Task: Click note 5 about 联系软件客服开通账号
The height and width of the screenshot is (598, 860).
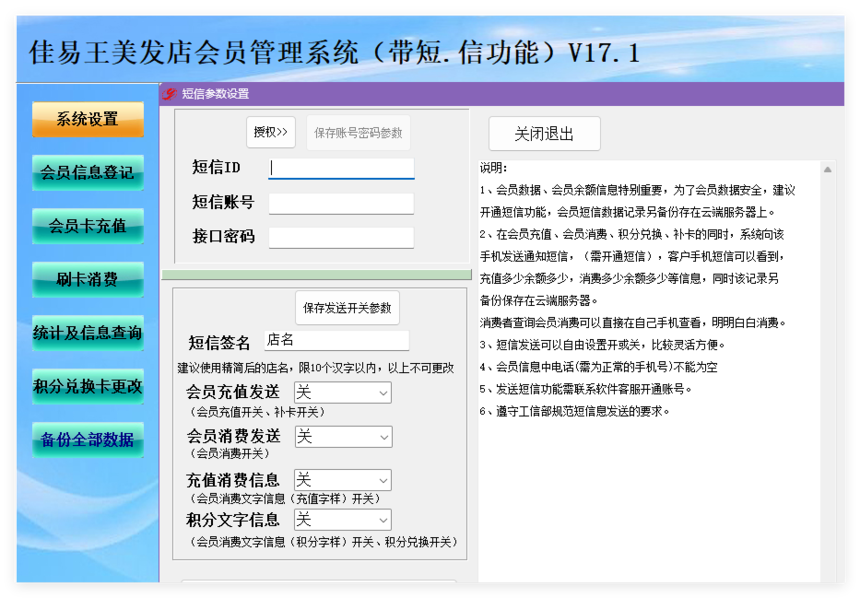Action: (x=586, y=389)
